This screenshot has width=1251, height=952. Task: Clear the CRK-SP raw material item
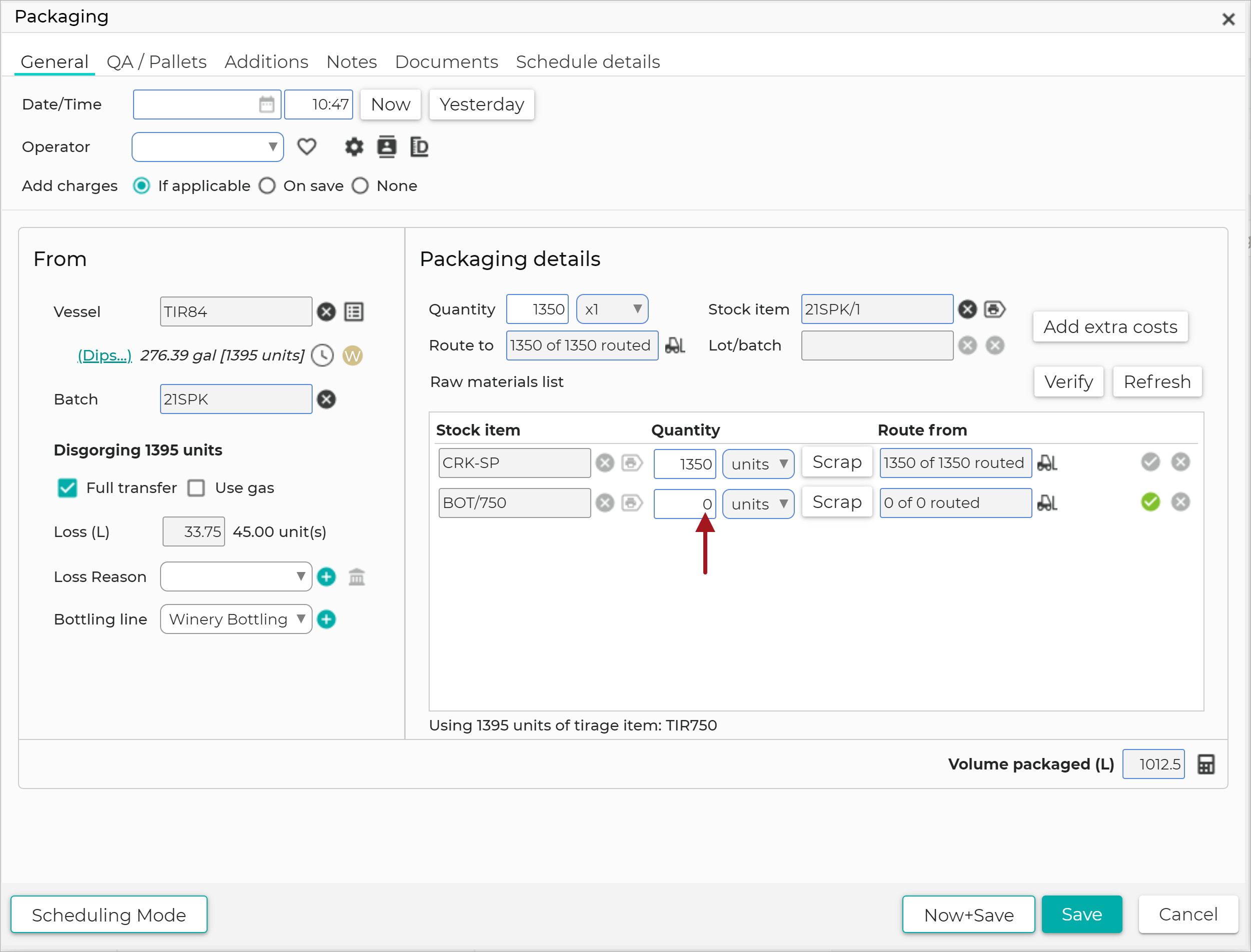tap(605, 463)
